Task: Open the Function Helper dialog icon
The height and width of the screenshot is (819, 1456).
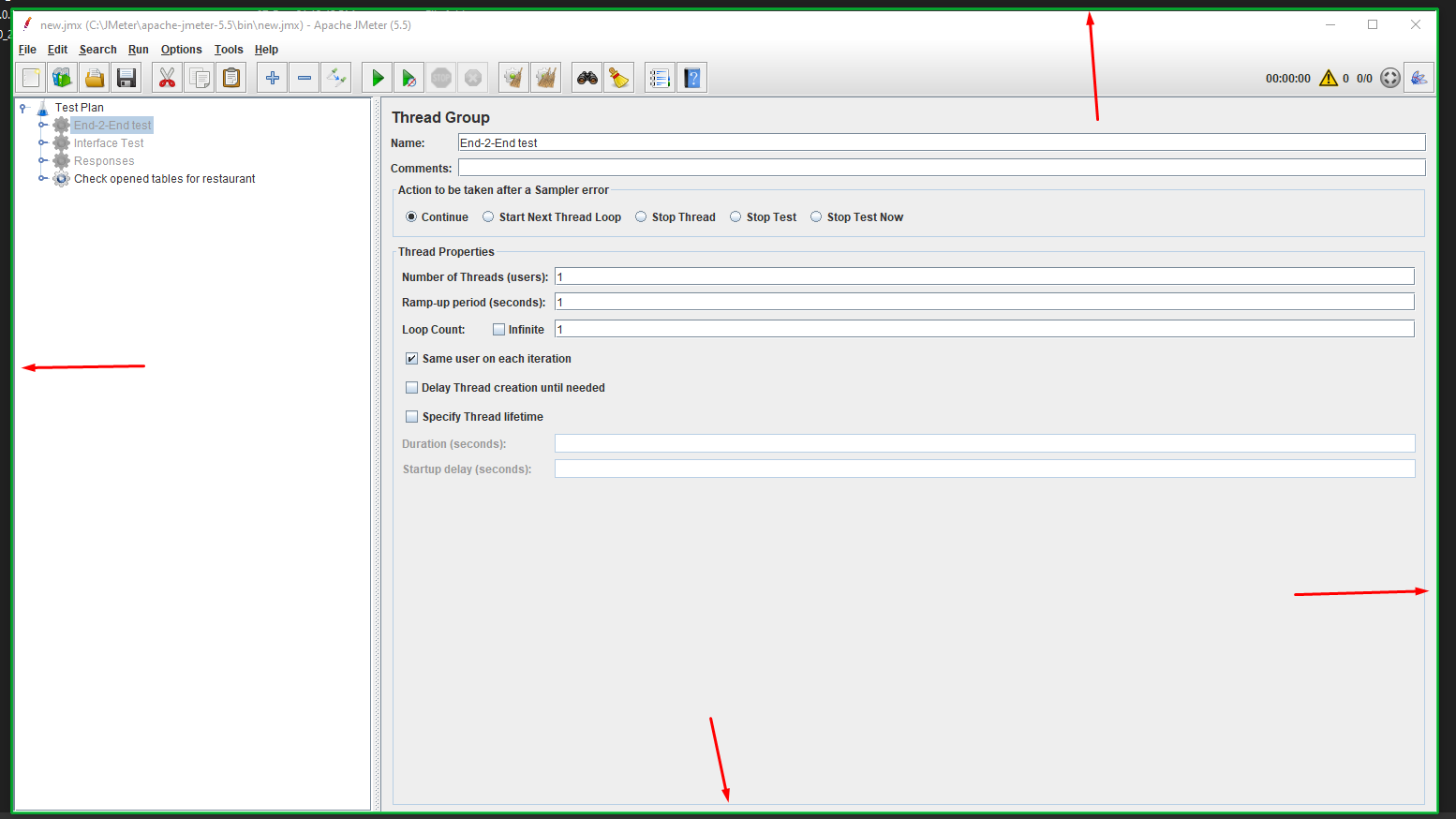Action: 660,78
